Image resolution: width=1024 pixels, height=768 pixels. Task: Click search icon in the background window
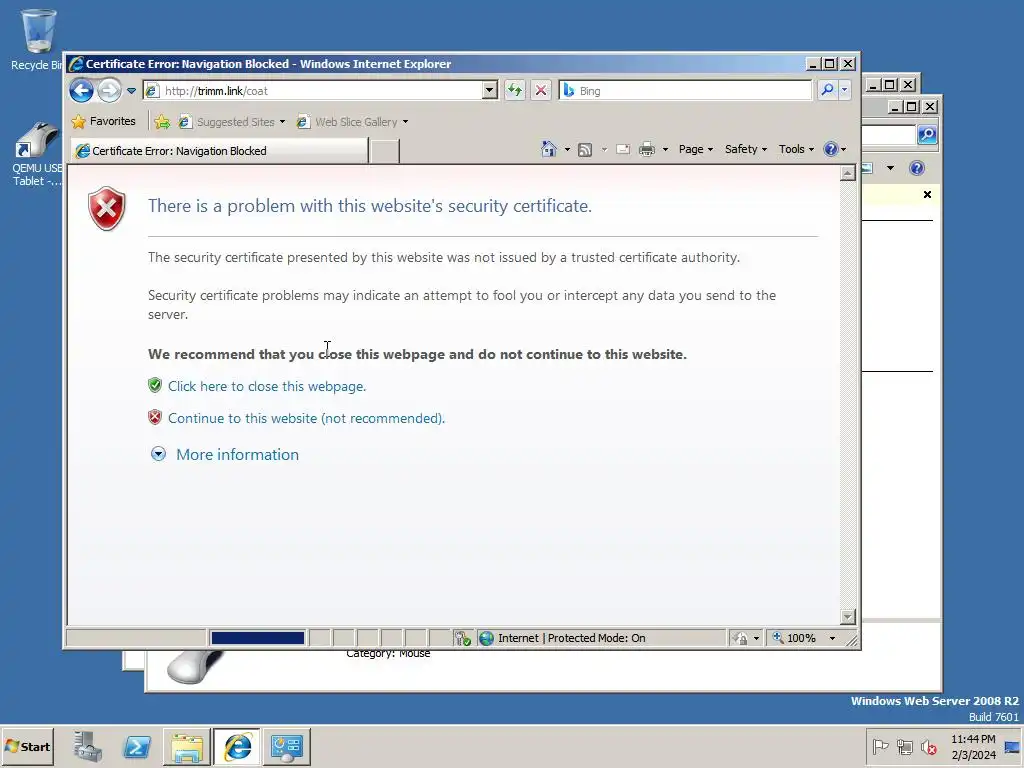[x=927, y=135]
